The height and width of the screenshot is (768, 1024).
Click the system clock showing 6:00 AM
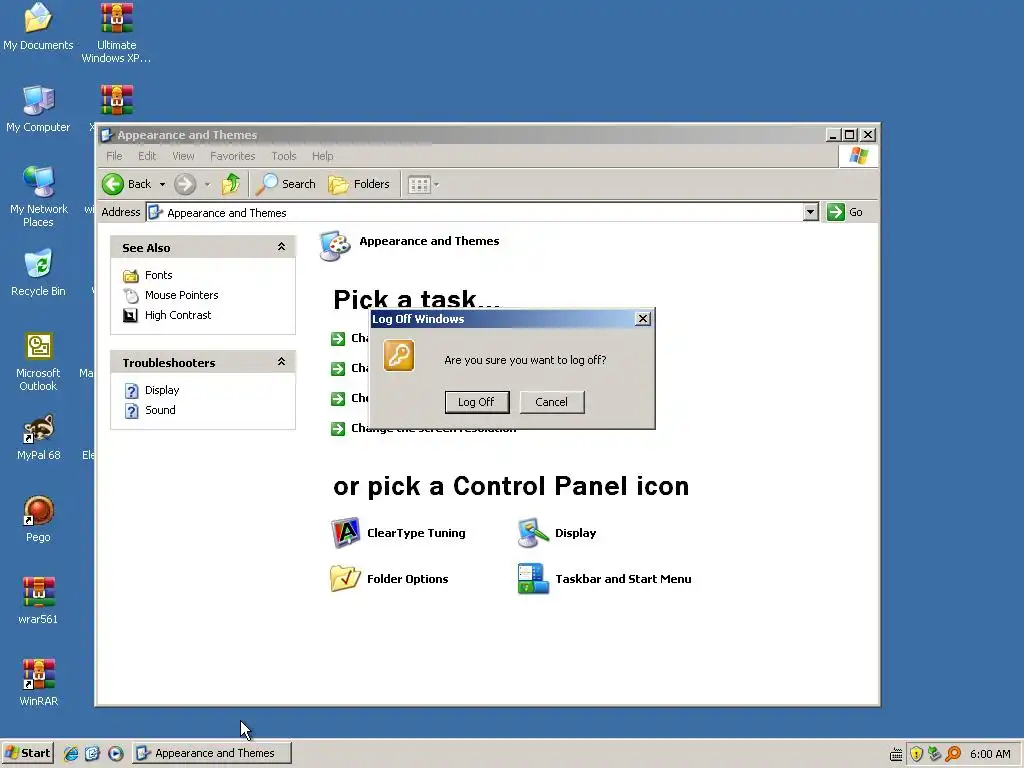click(x=990, y=754)
